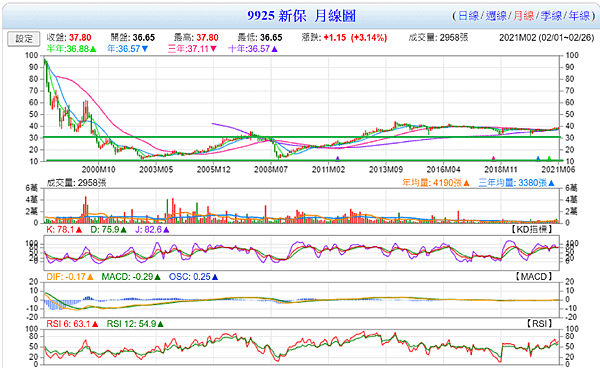
Task: Switch to 年線 yearly chart
Action: tap(579, 16)
